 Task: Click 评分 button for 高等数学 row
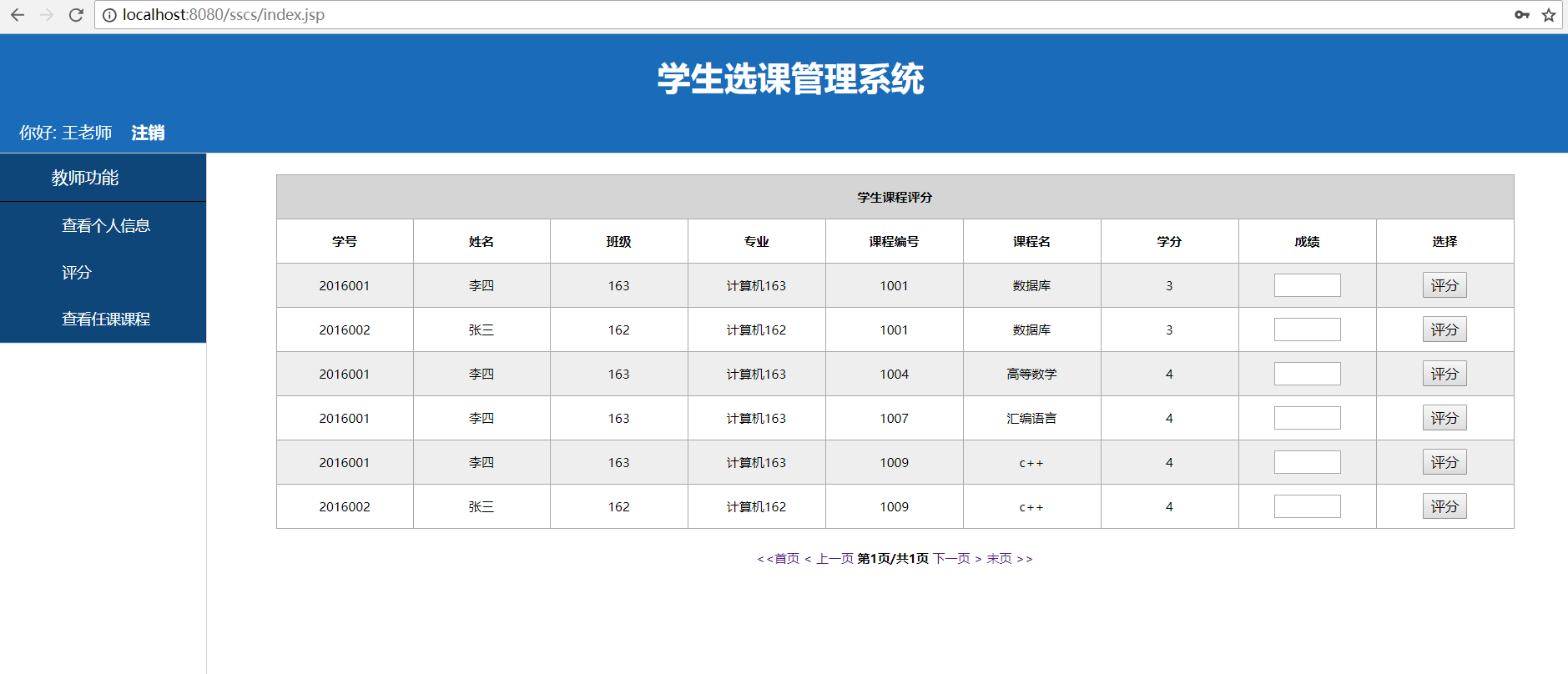pos(1444,374)
